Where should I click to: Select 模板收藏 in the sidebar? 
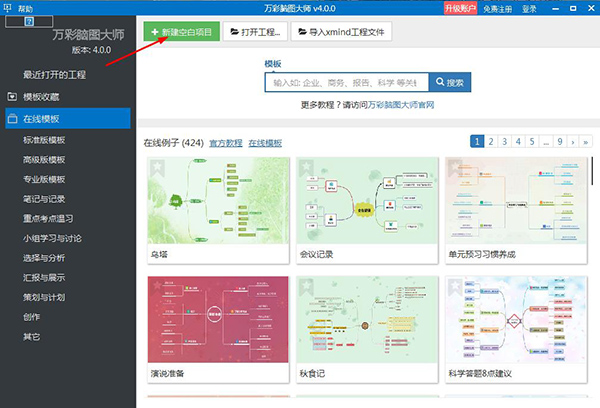(40, 97)
